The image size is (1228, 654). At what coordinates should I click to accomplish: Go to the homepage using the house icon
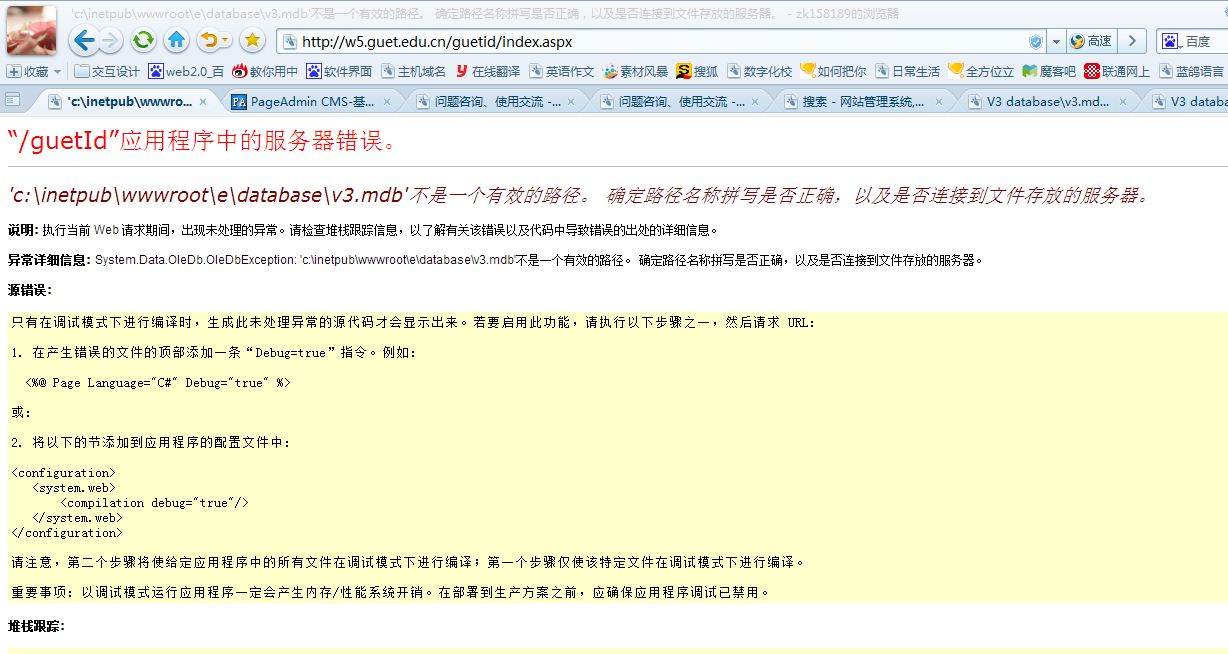click(177, 41)
